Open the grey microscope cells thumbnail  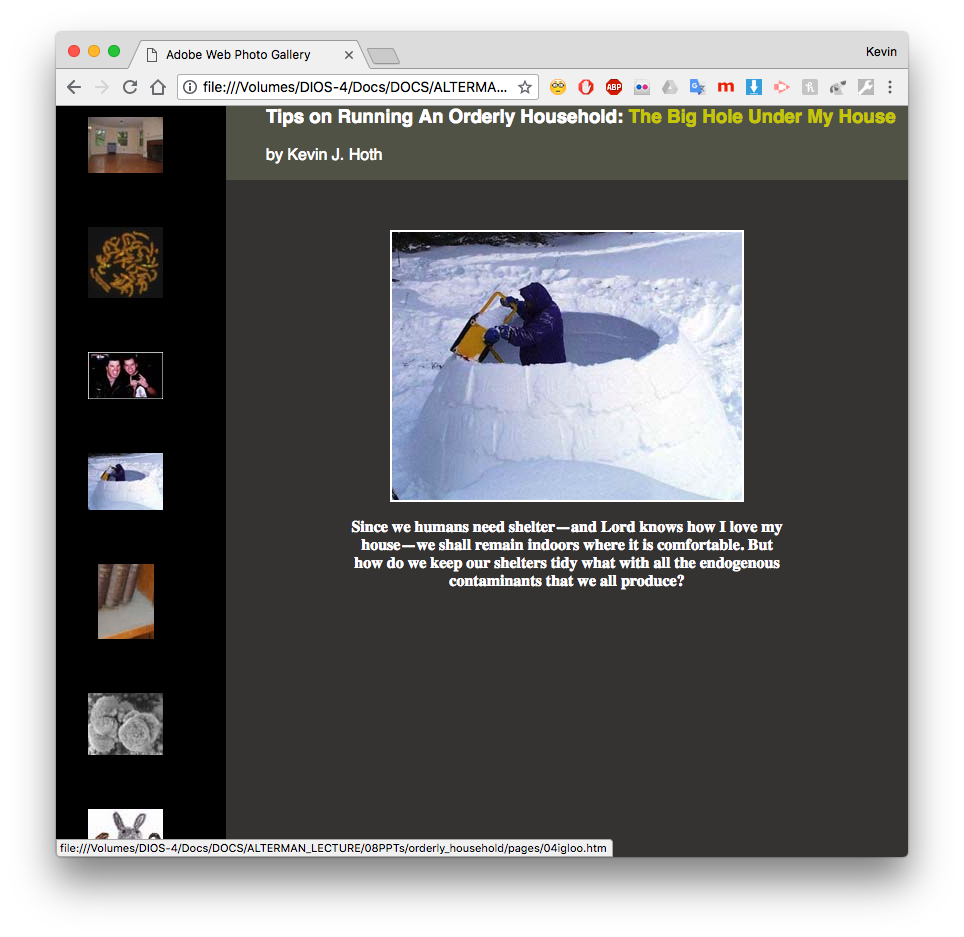point(125,724)
